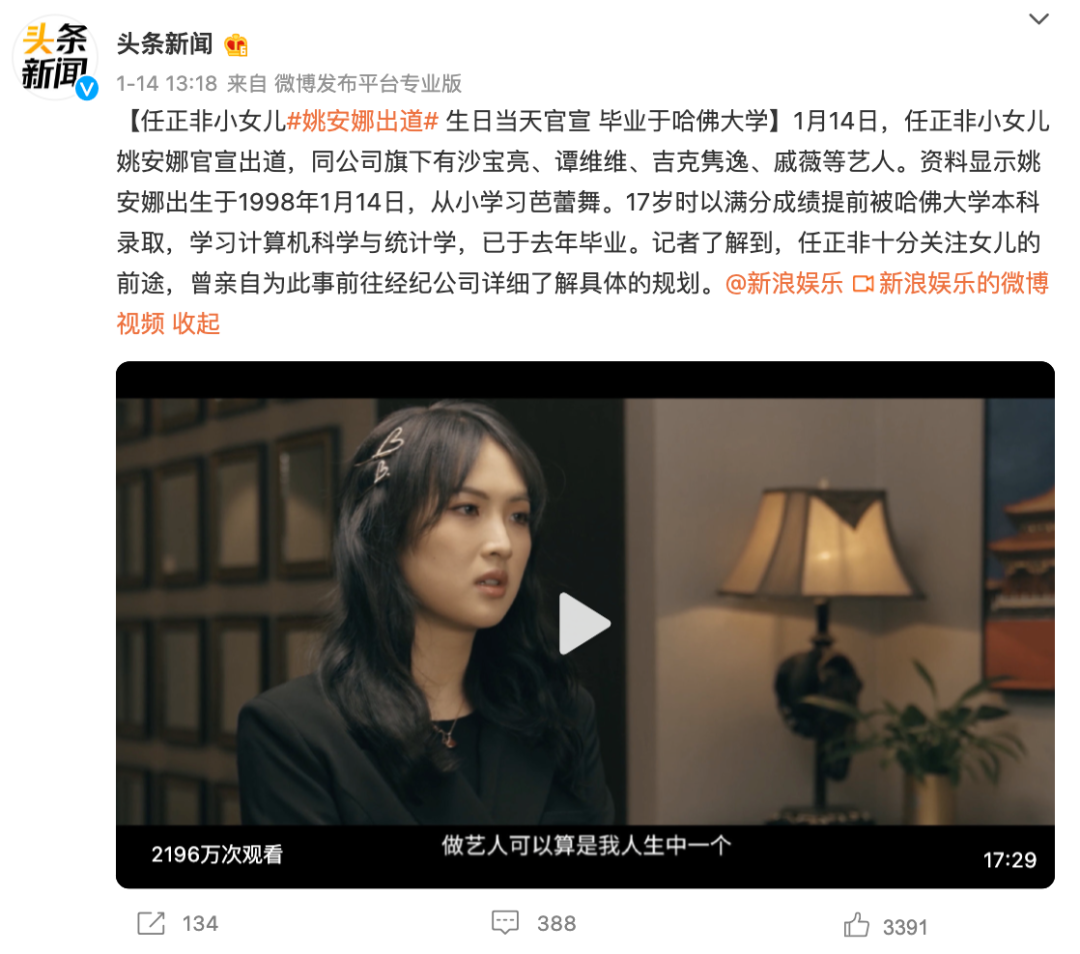The width and height of the screenshot is (1080, 954).
Task: Click the repost share icon
Action: (151, 923)
